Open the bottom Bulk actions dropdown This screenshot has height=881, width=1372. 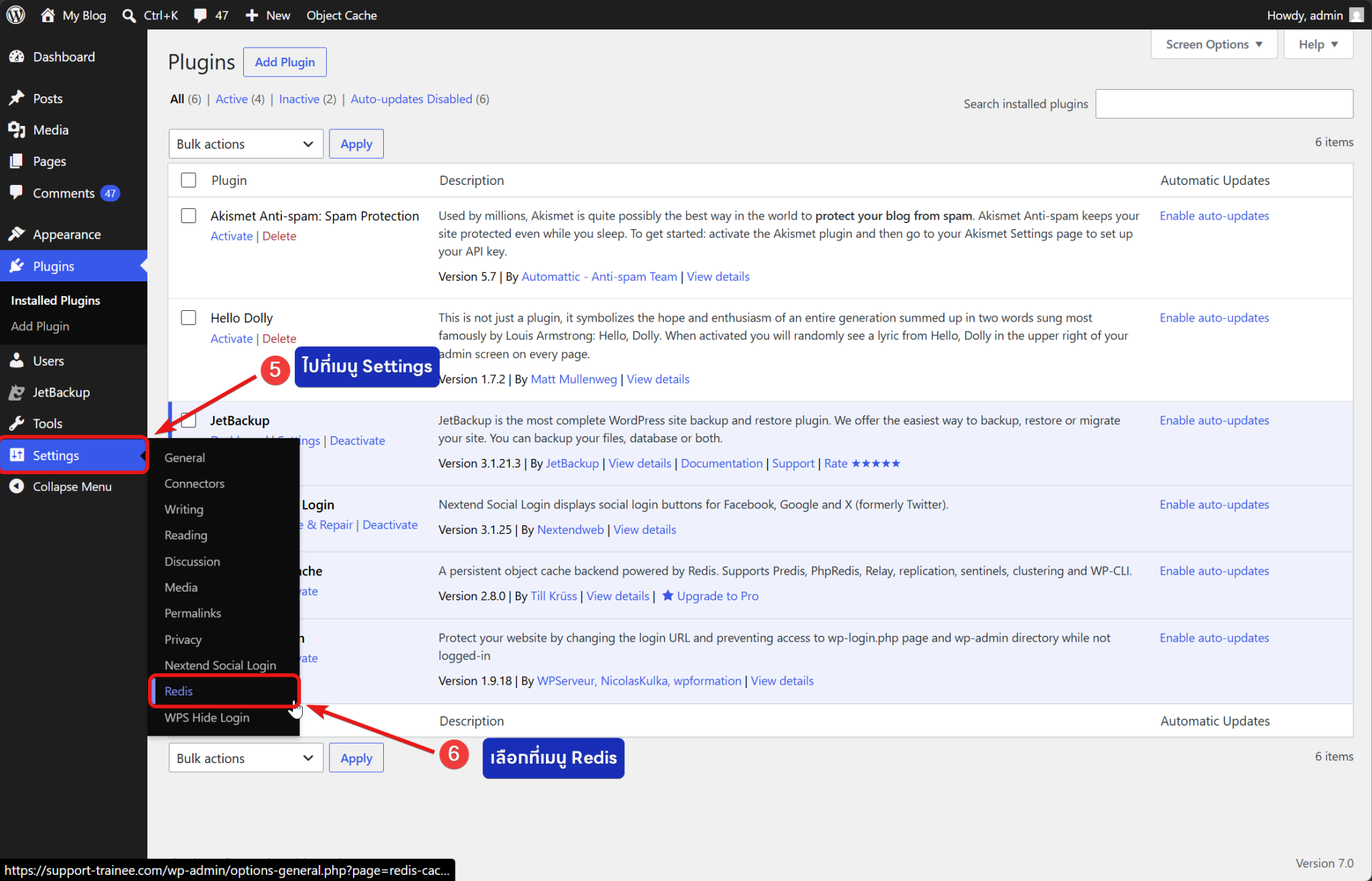tap(246, 758)
